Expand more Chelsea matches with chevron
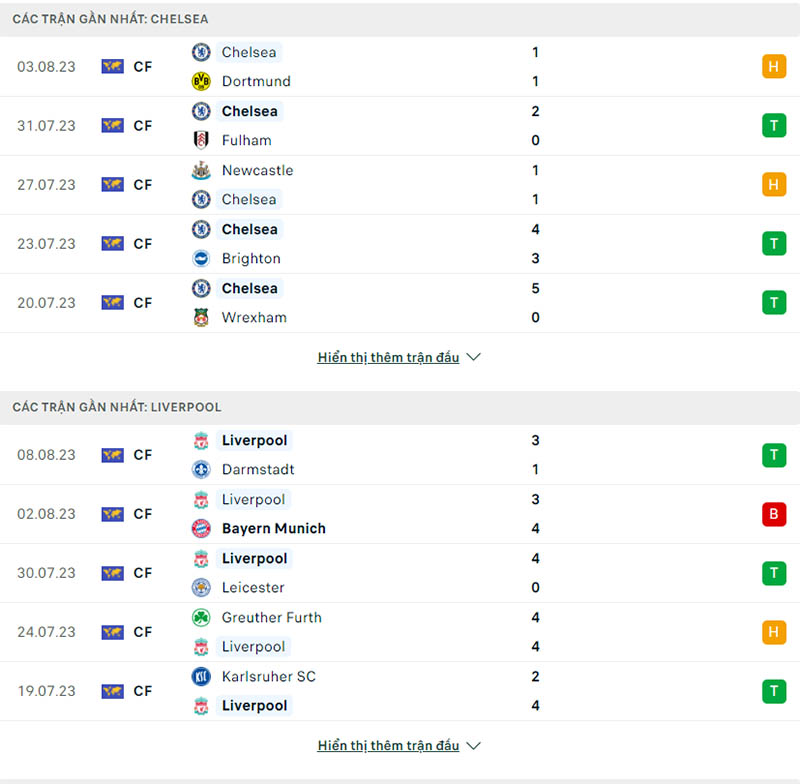800x784 pixels. pyautogui.click(x=474, y=357)
